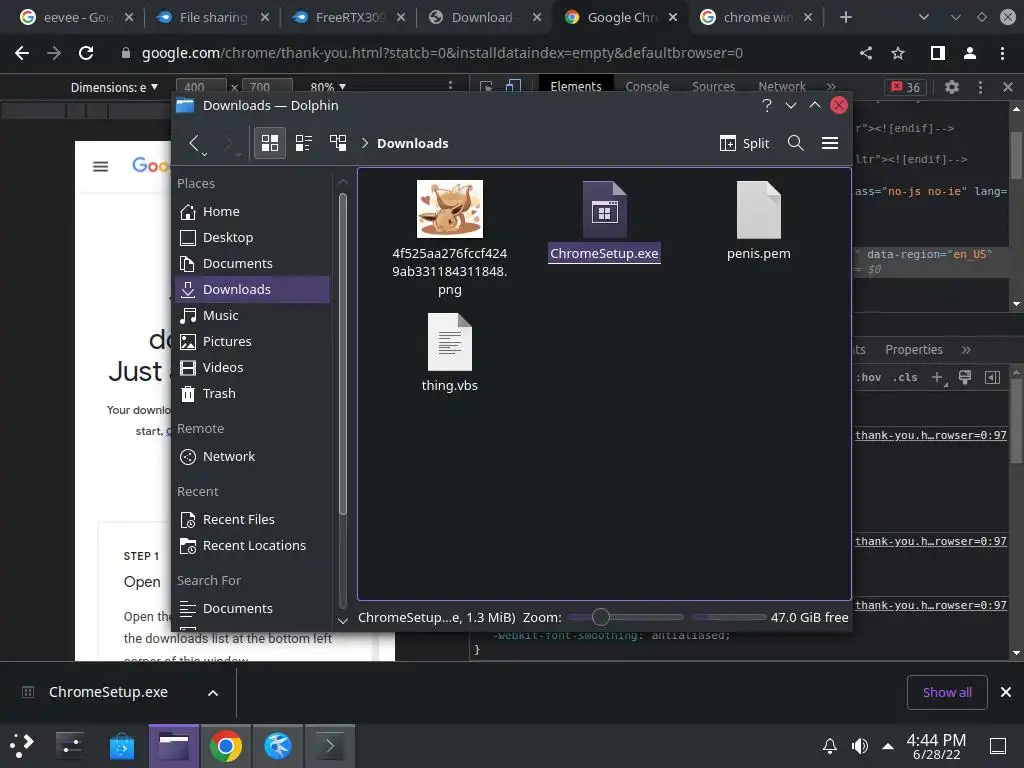Select Downloads in Places panel

(252, 289)
